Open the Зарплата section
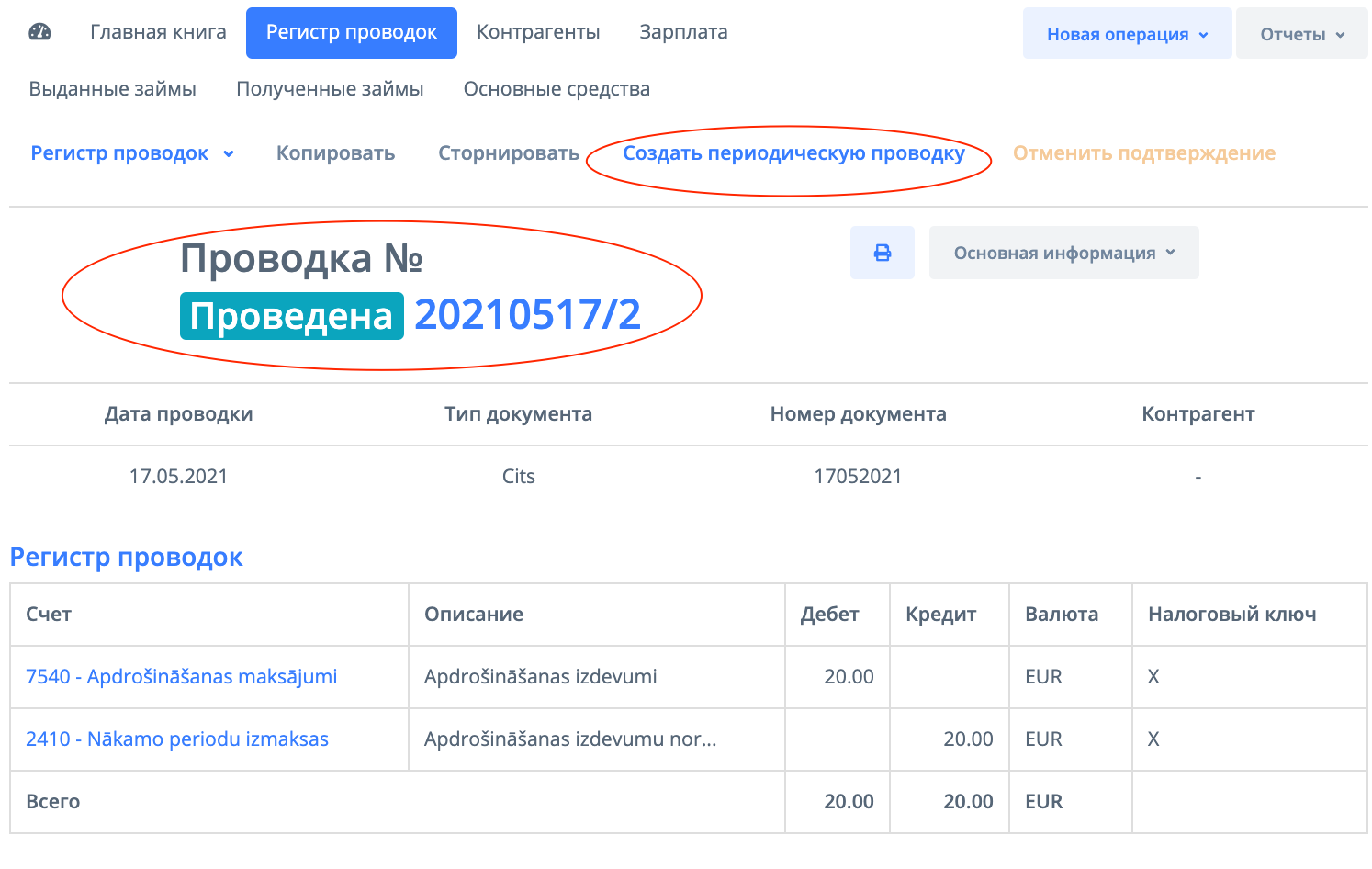 coord(683,32)
